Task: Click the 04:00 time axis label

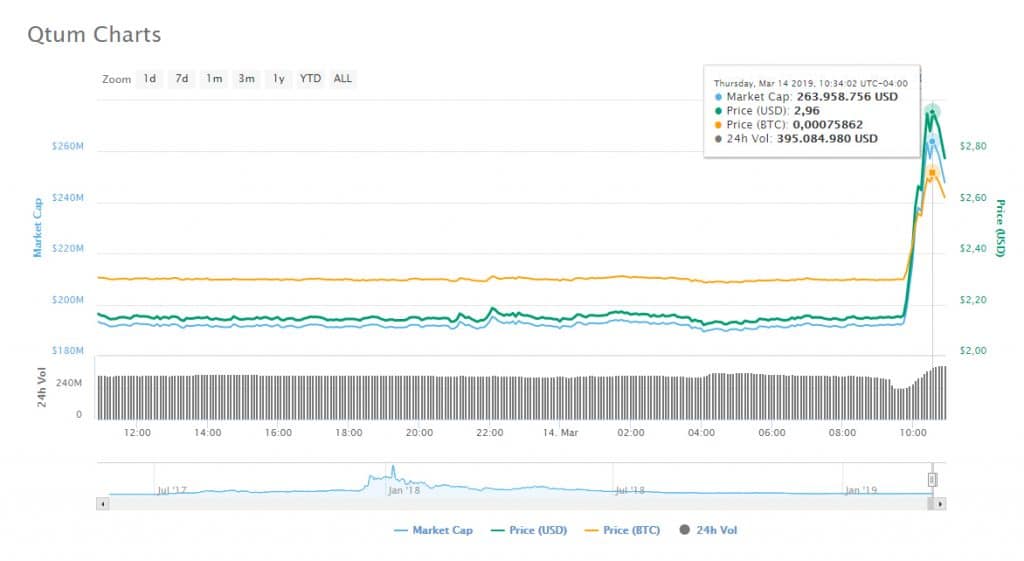Action: tap(701, 432)
